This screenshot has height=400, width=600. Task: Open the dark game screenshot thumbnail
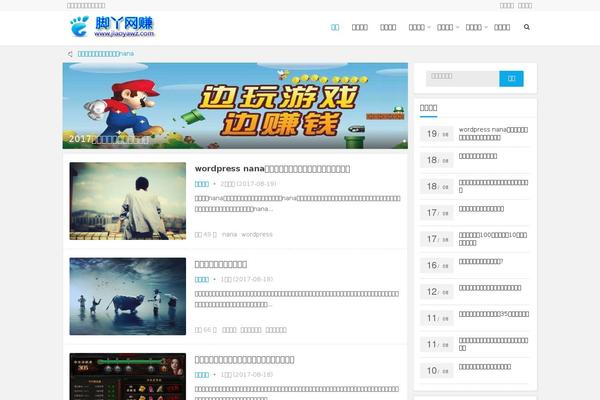tap(128, 376)
